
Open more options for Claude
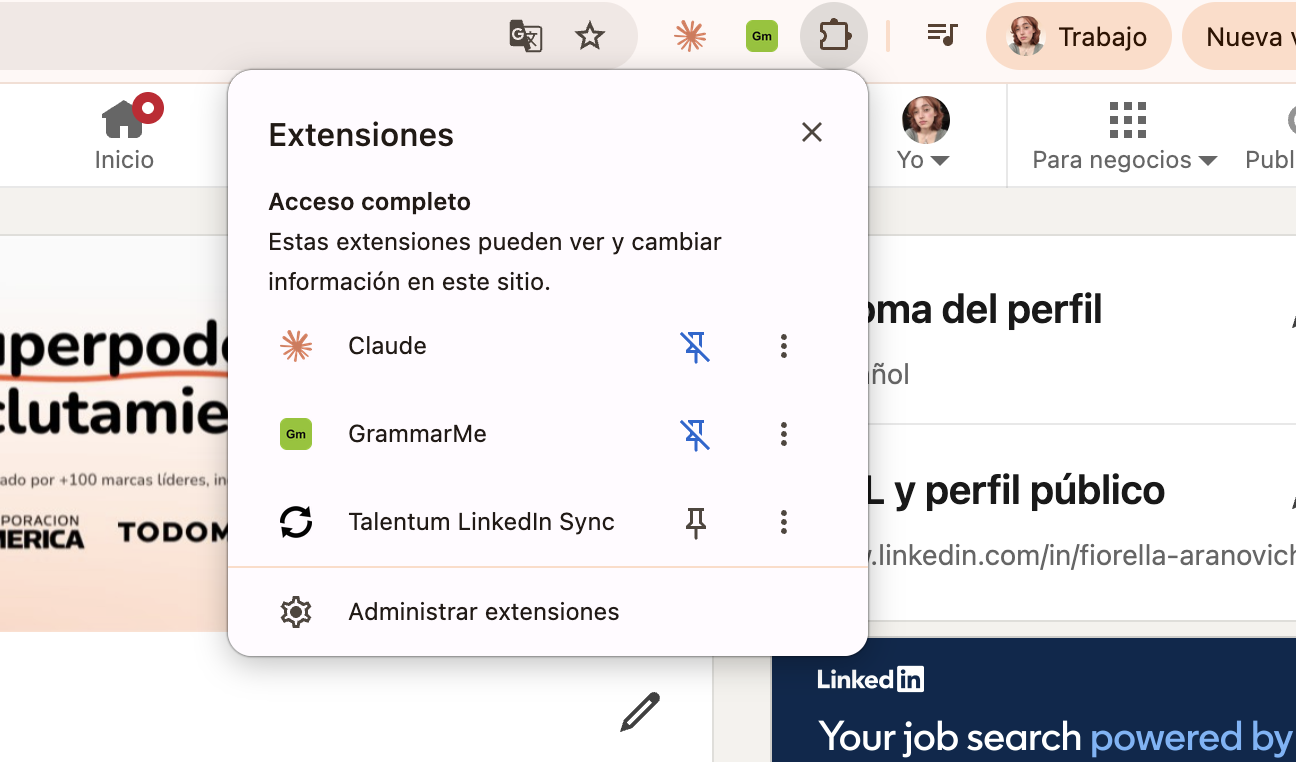tap(784, 346)
